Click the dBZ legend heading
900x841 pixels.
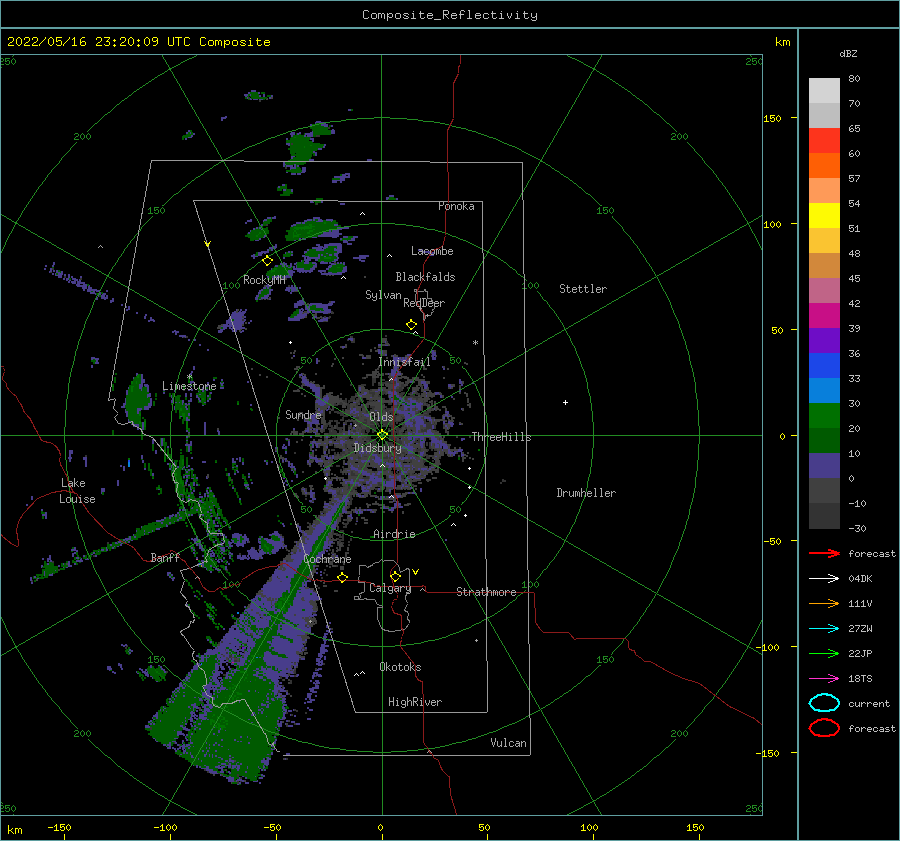tap(848, 54)
